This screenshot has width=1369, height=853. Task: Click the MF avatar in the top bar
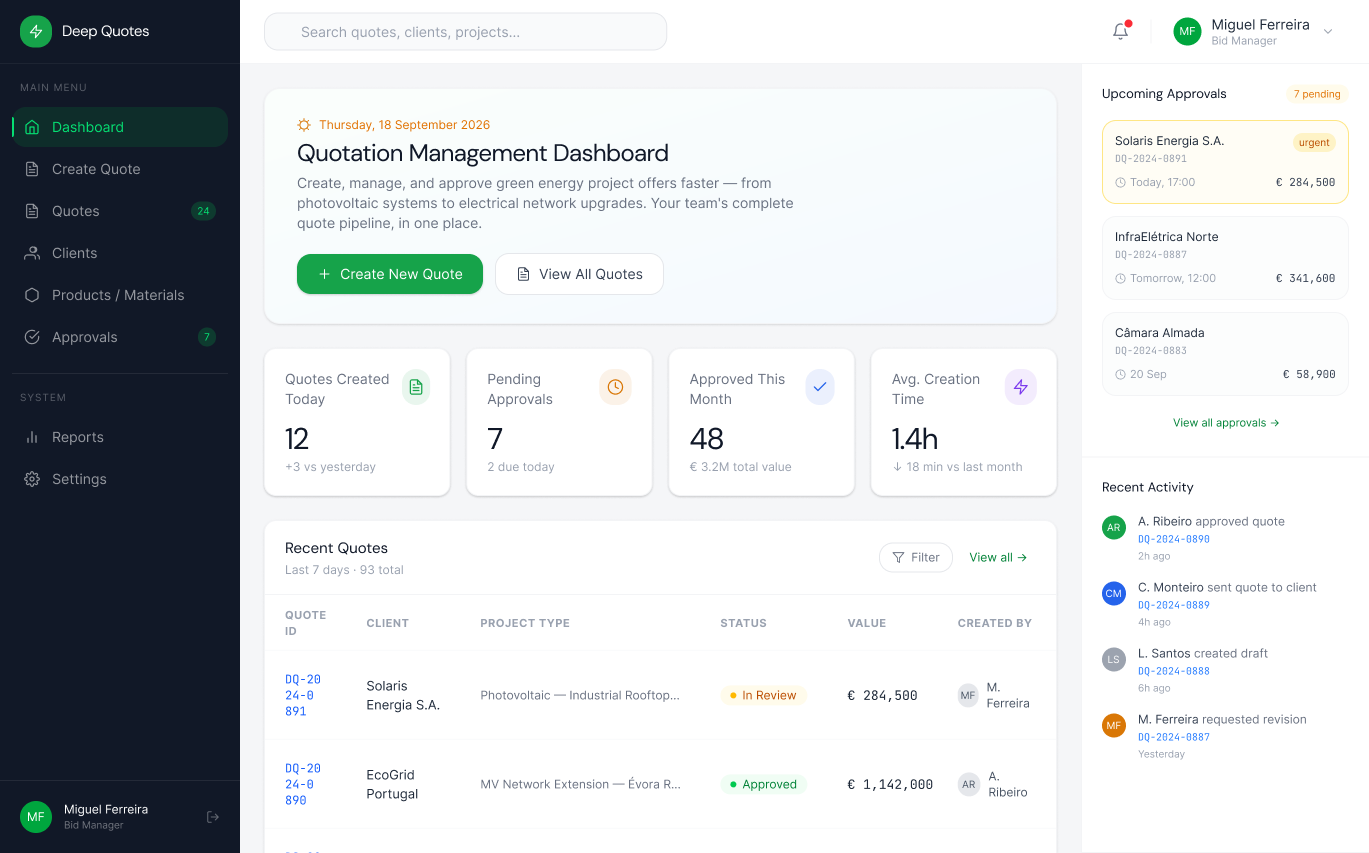click(x=1187, y=31)
